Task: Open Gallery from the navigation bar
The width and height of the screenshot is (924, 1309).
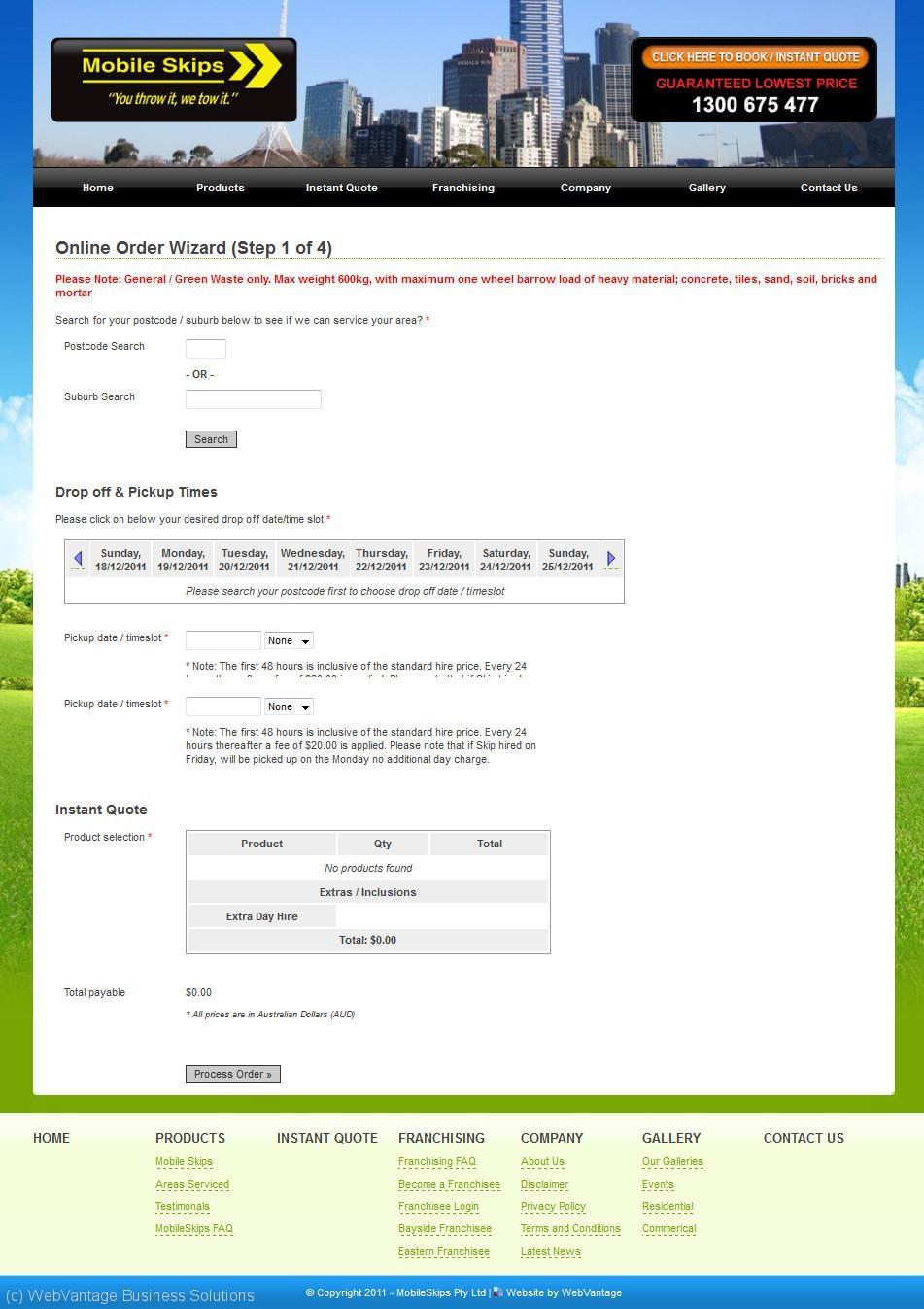Action: (707, 189)
